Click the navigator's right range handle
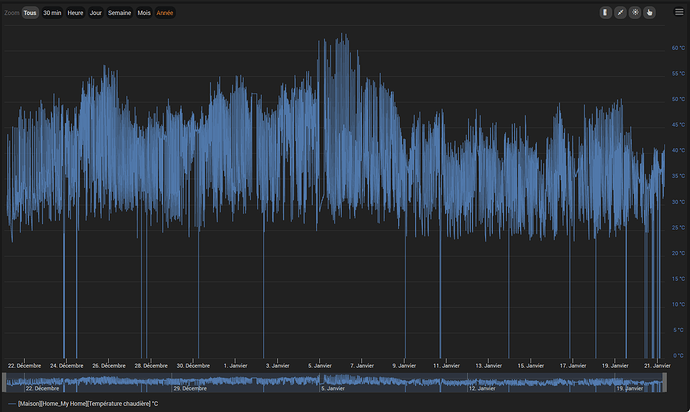 [664, 382]
